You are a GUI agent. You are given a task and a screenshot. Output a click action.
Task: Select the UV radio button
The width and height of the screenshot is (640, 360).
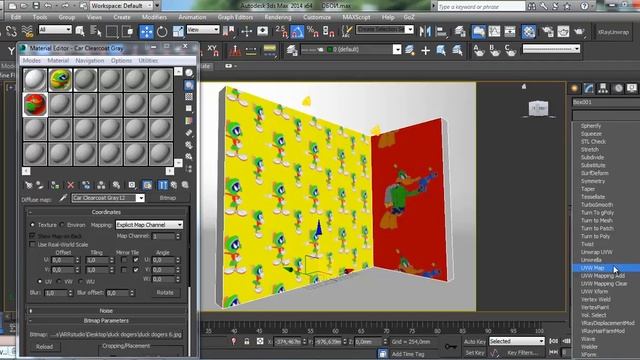tap(40, 281)
